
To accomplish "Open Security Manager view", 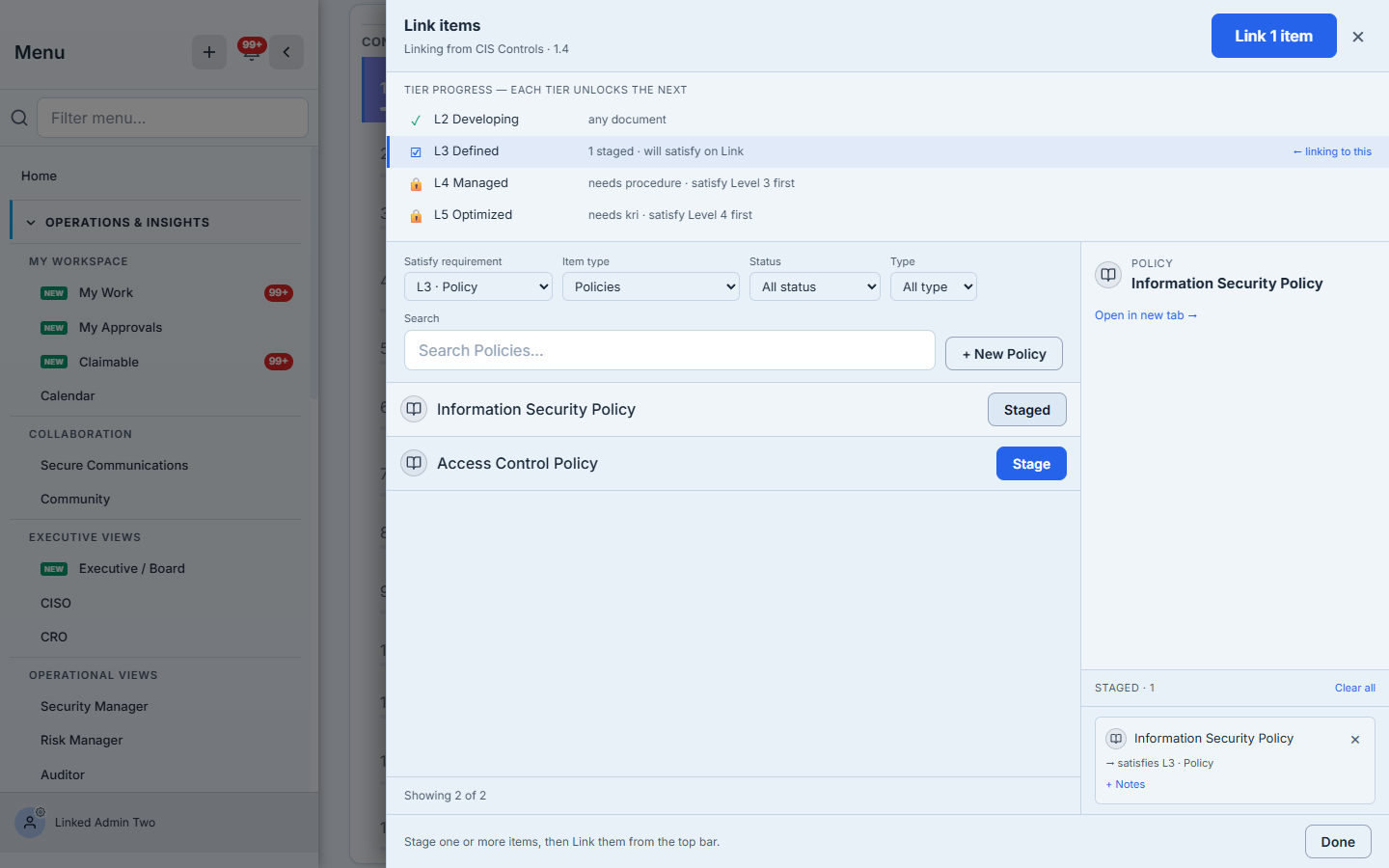I will point(95,707).
